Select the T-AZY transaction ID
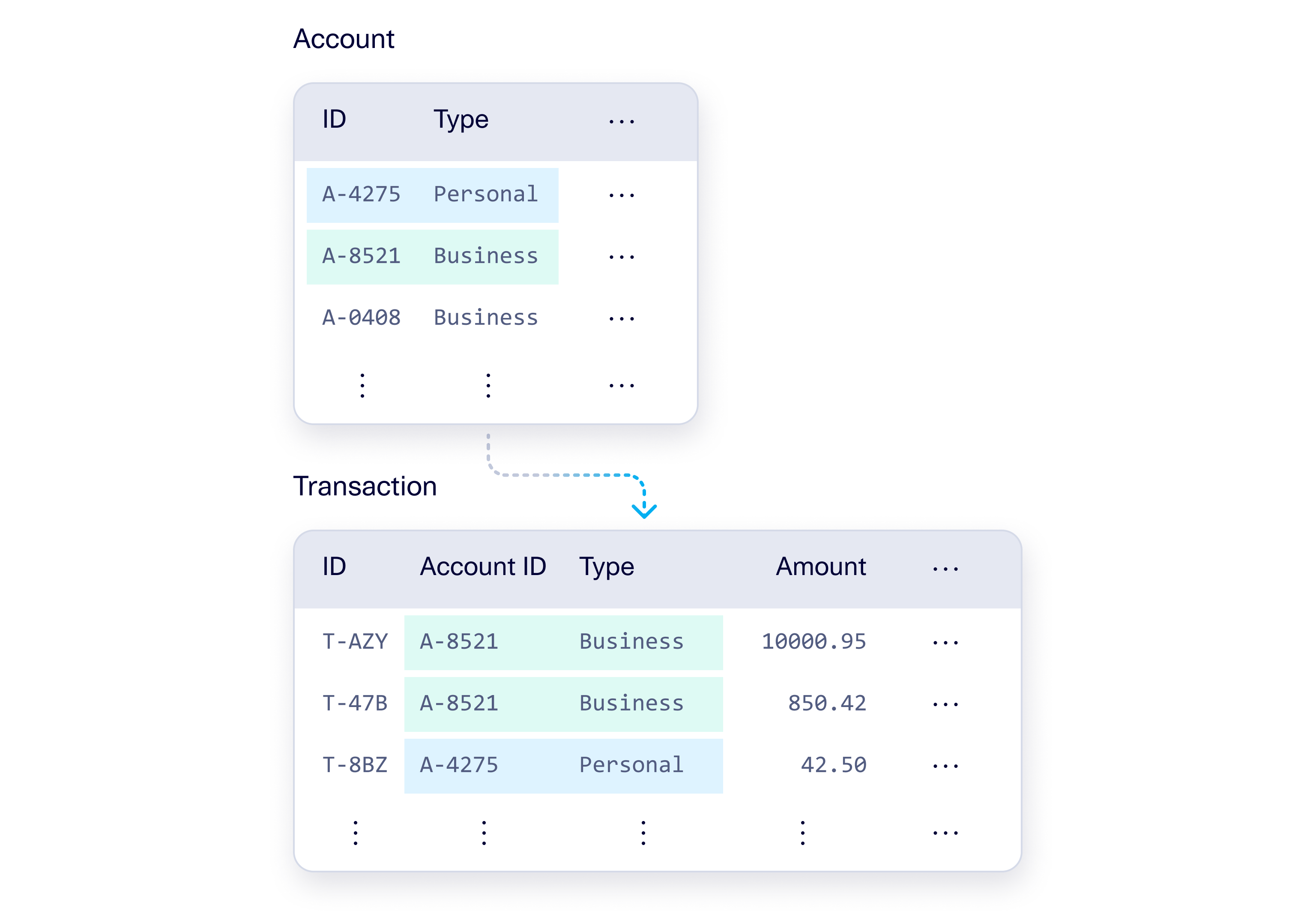The width and height of the screenshot is (1316, 917). pos(355,642)
